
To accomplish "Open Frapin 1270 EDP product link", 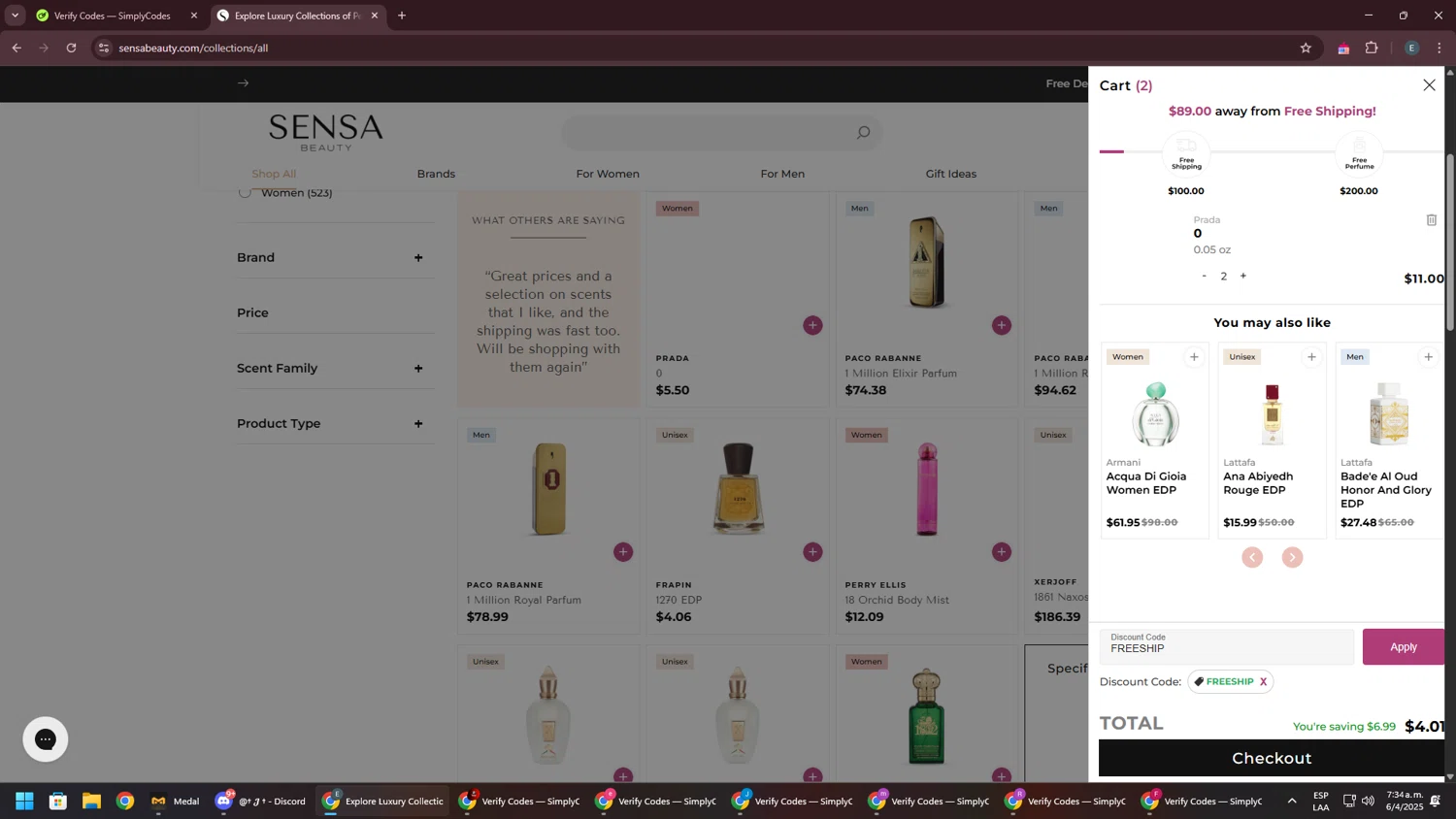I will coord(678,600).
